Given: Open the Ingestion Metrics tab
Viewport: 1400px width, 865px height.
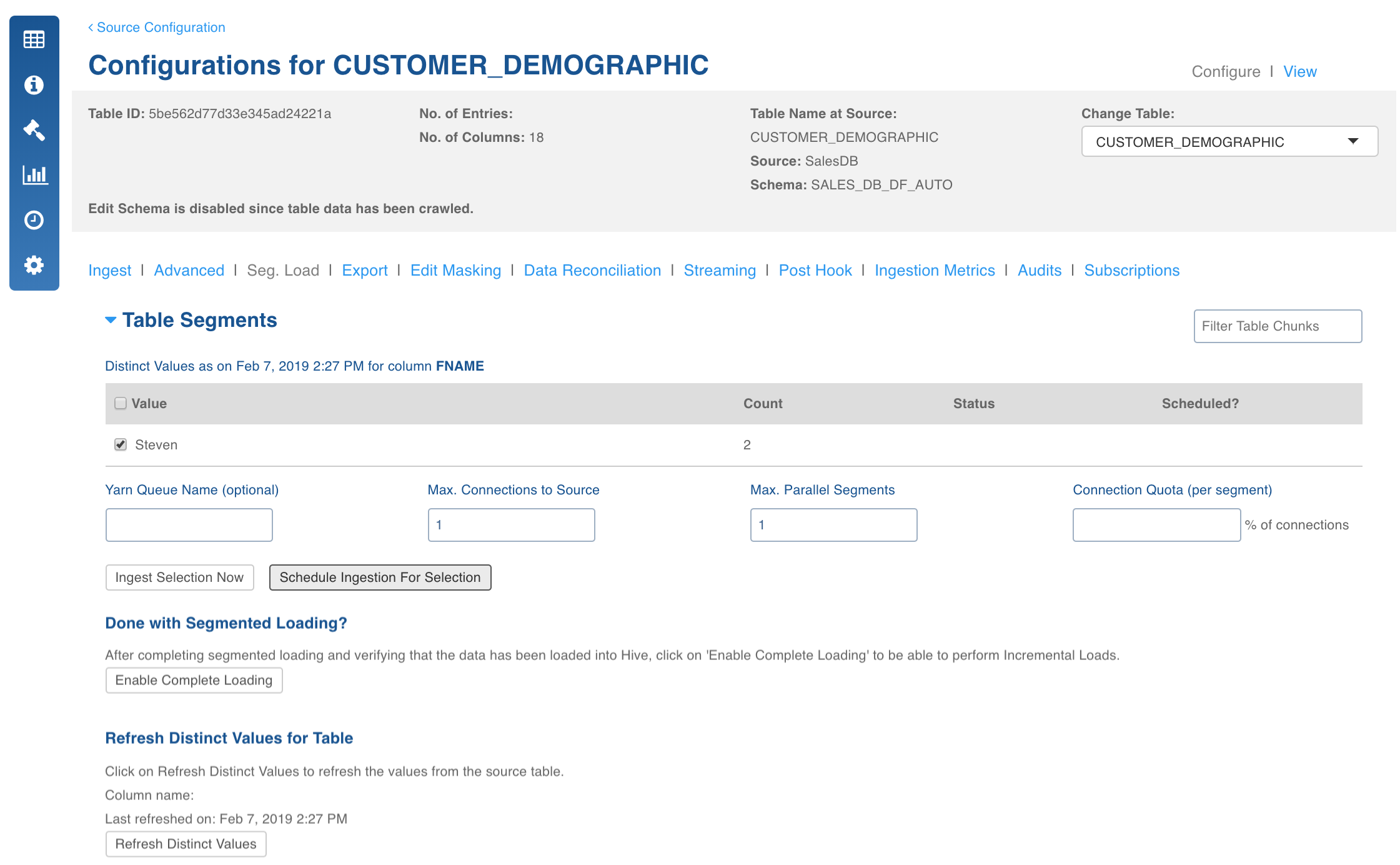Looking at the screenshot, I should click(x=935, y=270).
